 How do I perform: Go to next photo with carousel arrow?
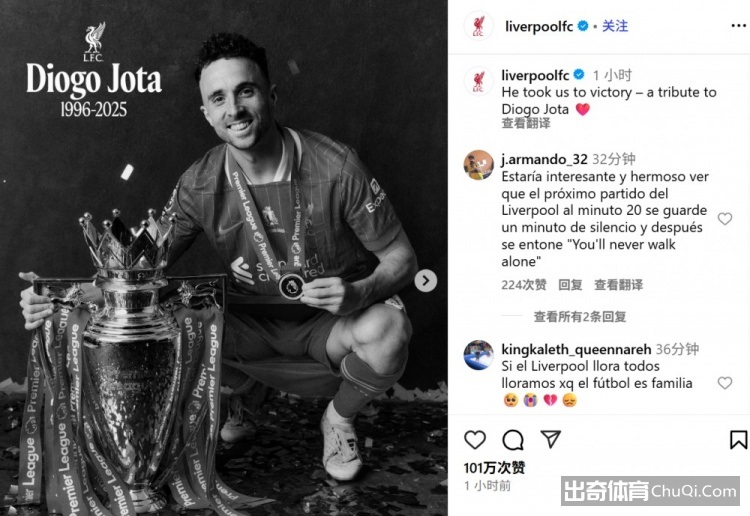click(426, 281)
